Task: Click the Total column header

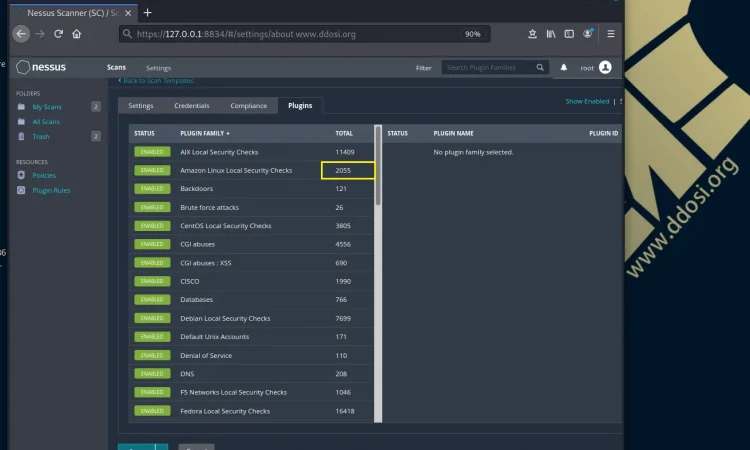Action: click(344, 133)
